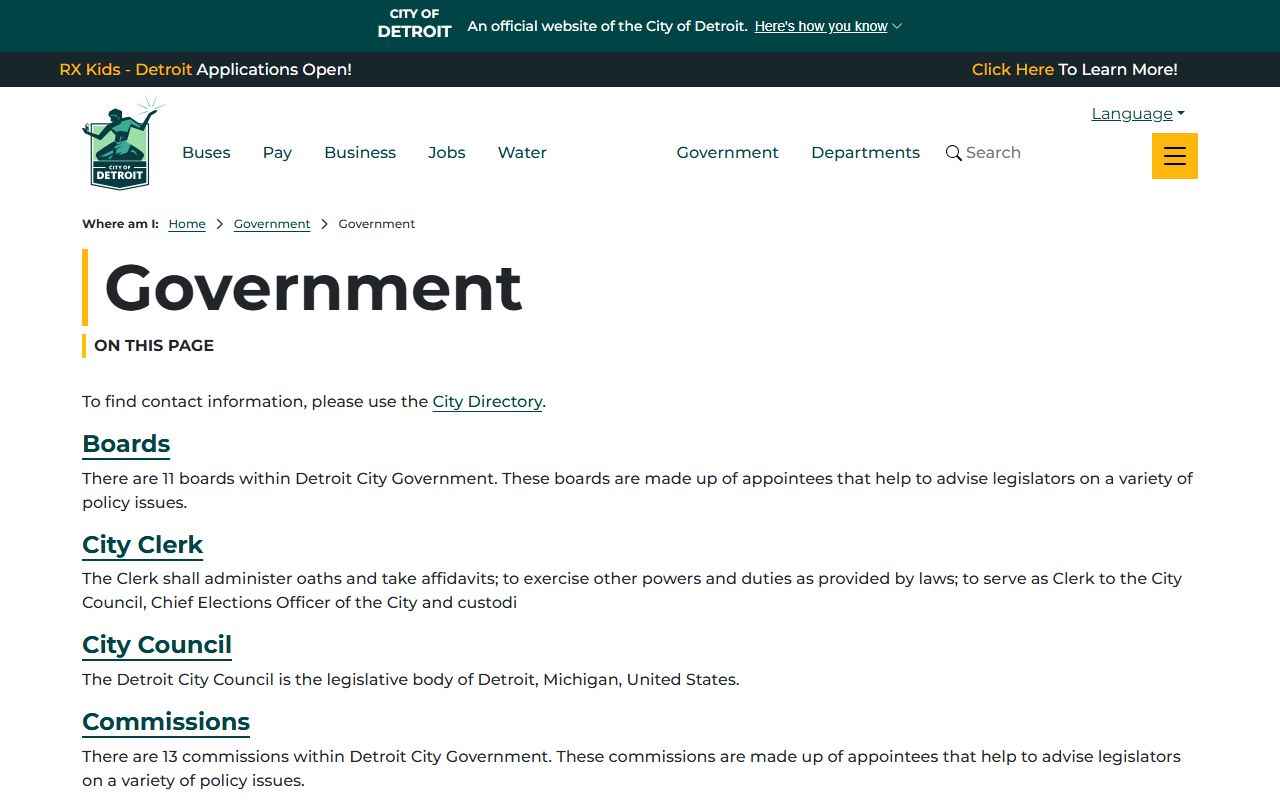Click 'Where am I:' breadcrumb label

click(x=120, y=224)
